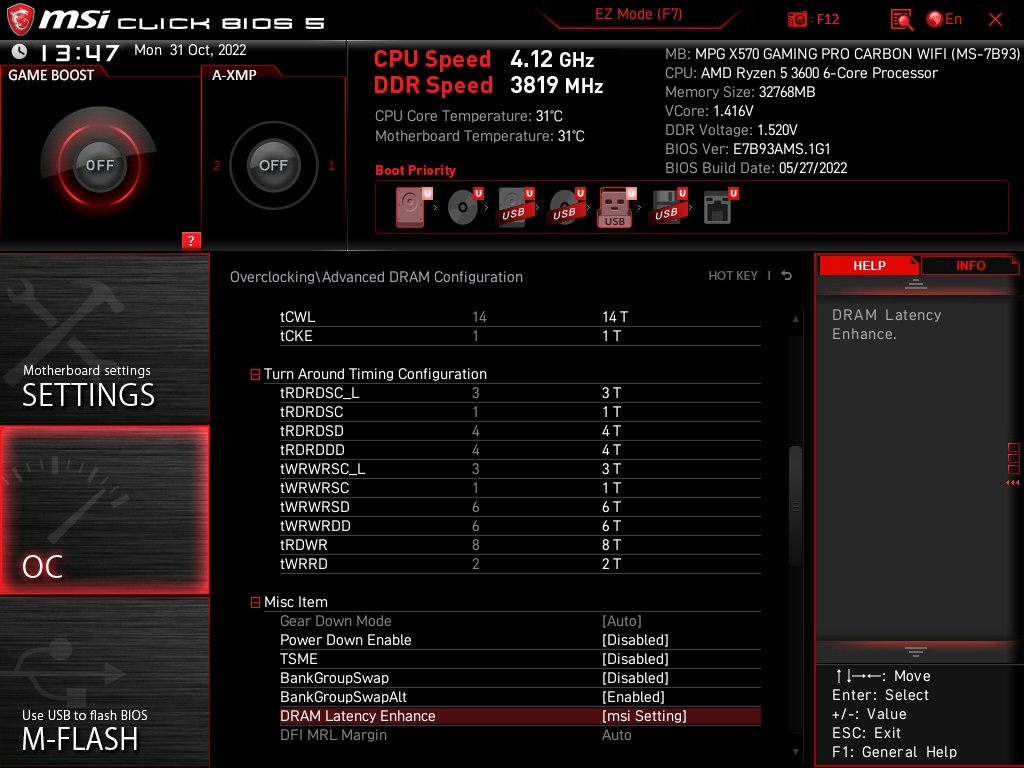Click the settings list scrollbar thumb
The height and width of the screenshot is (768, 1024).
pyautogui.click(x=795, y=505)
